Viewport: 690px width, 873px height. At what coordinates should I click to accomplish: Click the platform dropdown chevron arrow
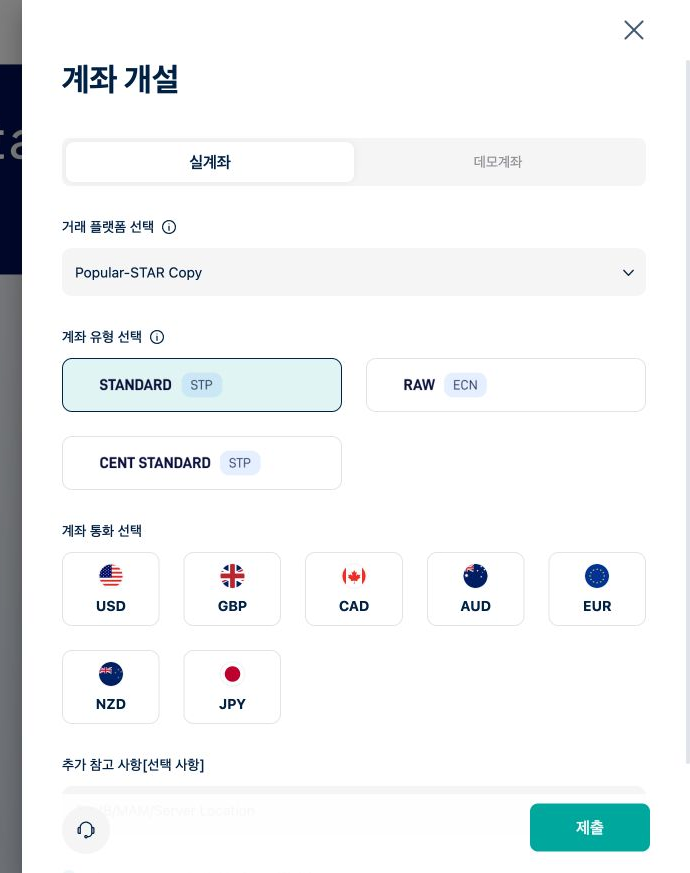tap(628, 273)
